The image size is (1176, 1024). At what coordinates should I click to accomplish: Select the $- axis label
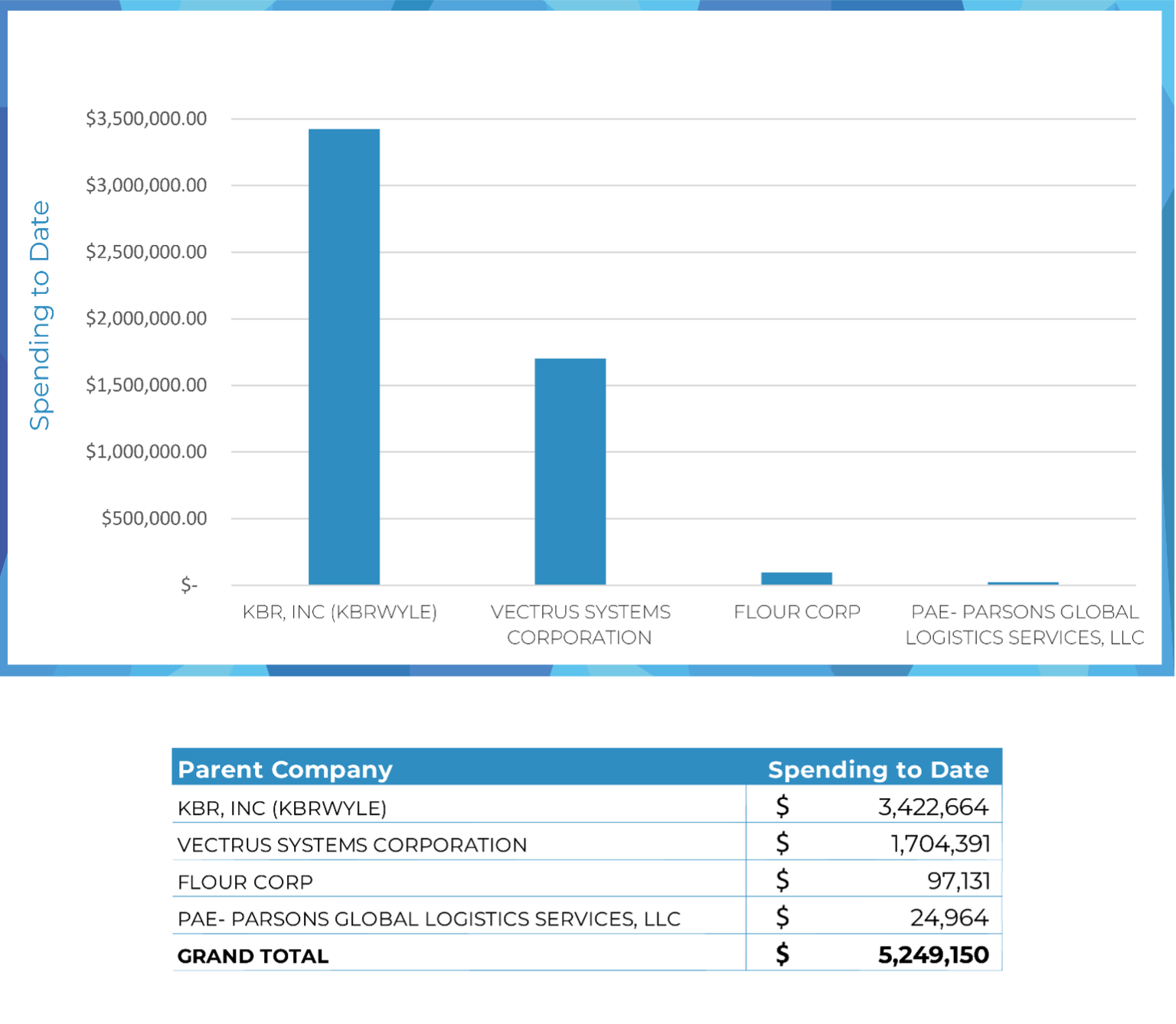pos(189,585)
